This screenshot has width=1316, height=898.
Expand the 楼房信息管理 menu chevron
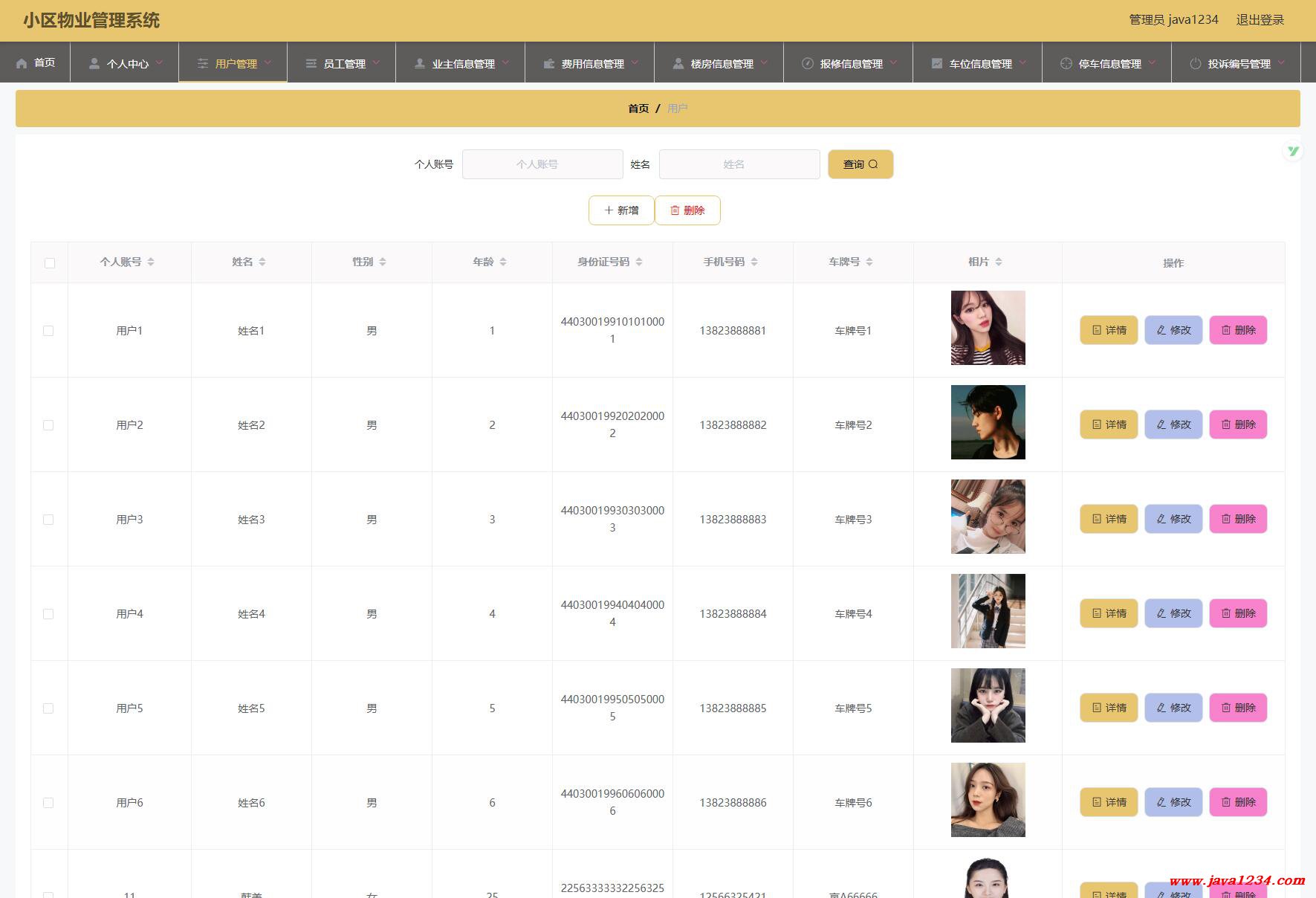[x=764, y=62]
